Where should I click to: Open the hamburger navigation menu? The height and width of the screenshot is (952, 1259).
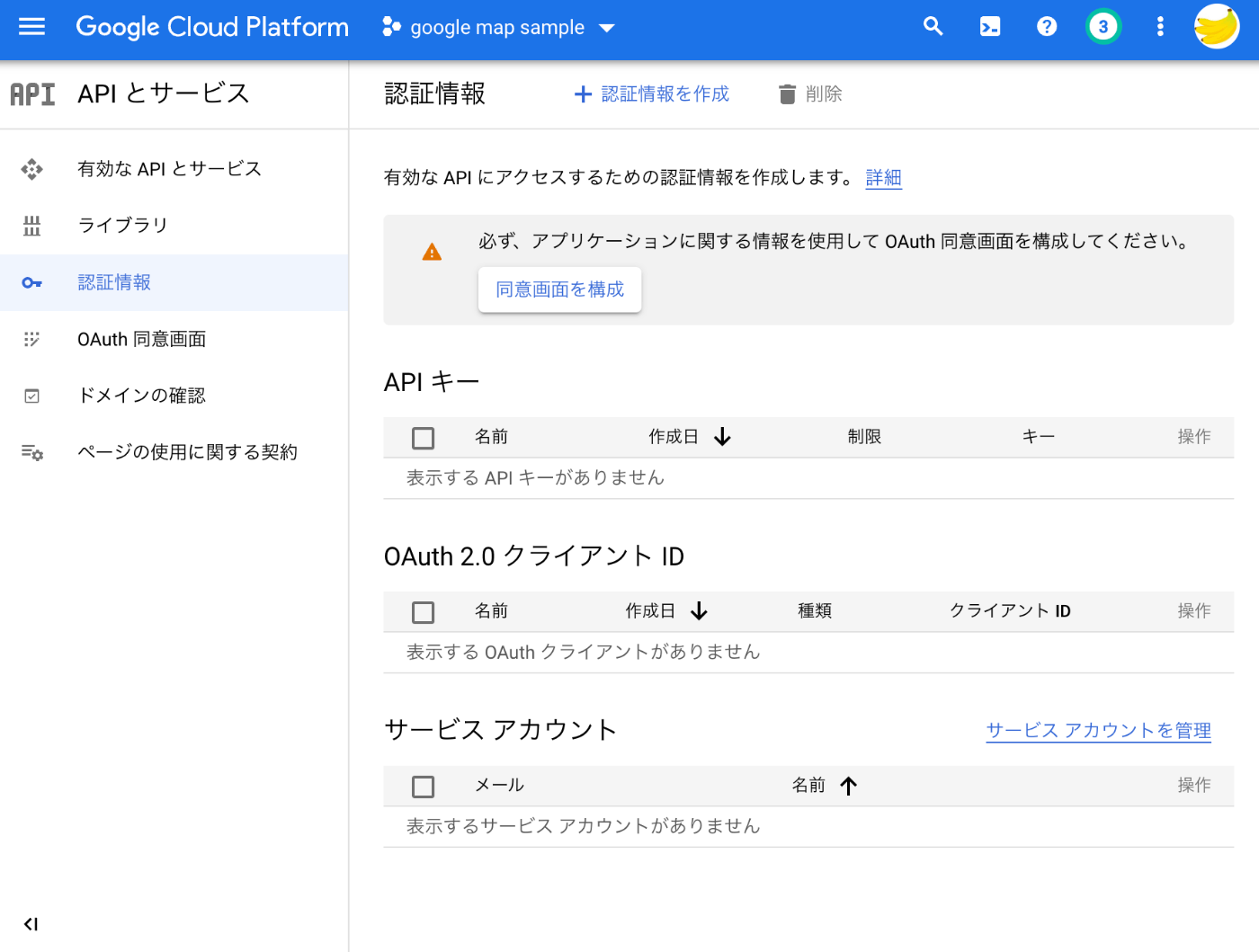[x=31, y=27]
